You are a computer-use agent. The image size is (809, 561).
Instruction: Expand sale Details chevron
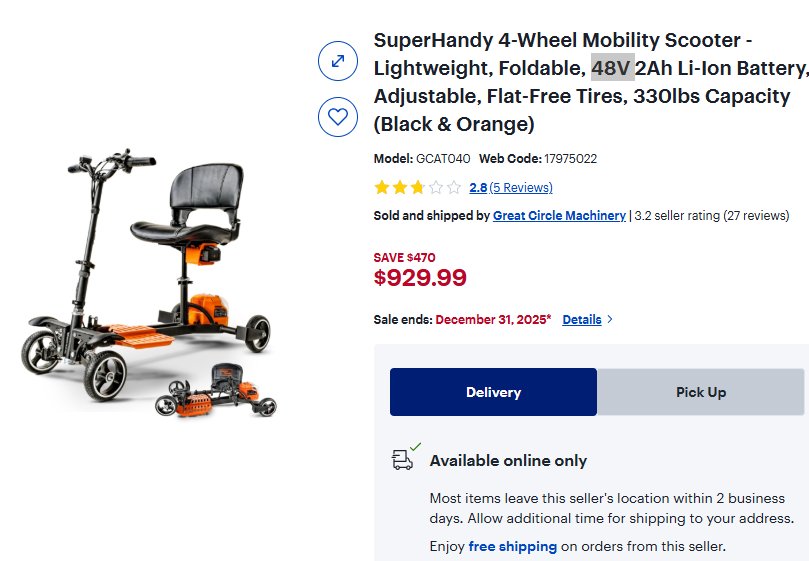point(611,320)
